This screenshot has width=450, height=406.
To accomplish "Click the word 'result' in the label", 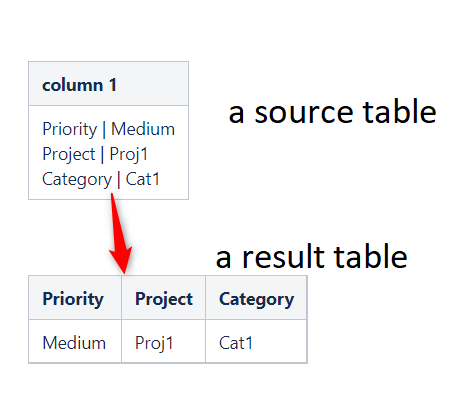I will 283,257.
